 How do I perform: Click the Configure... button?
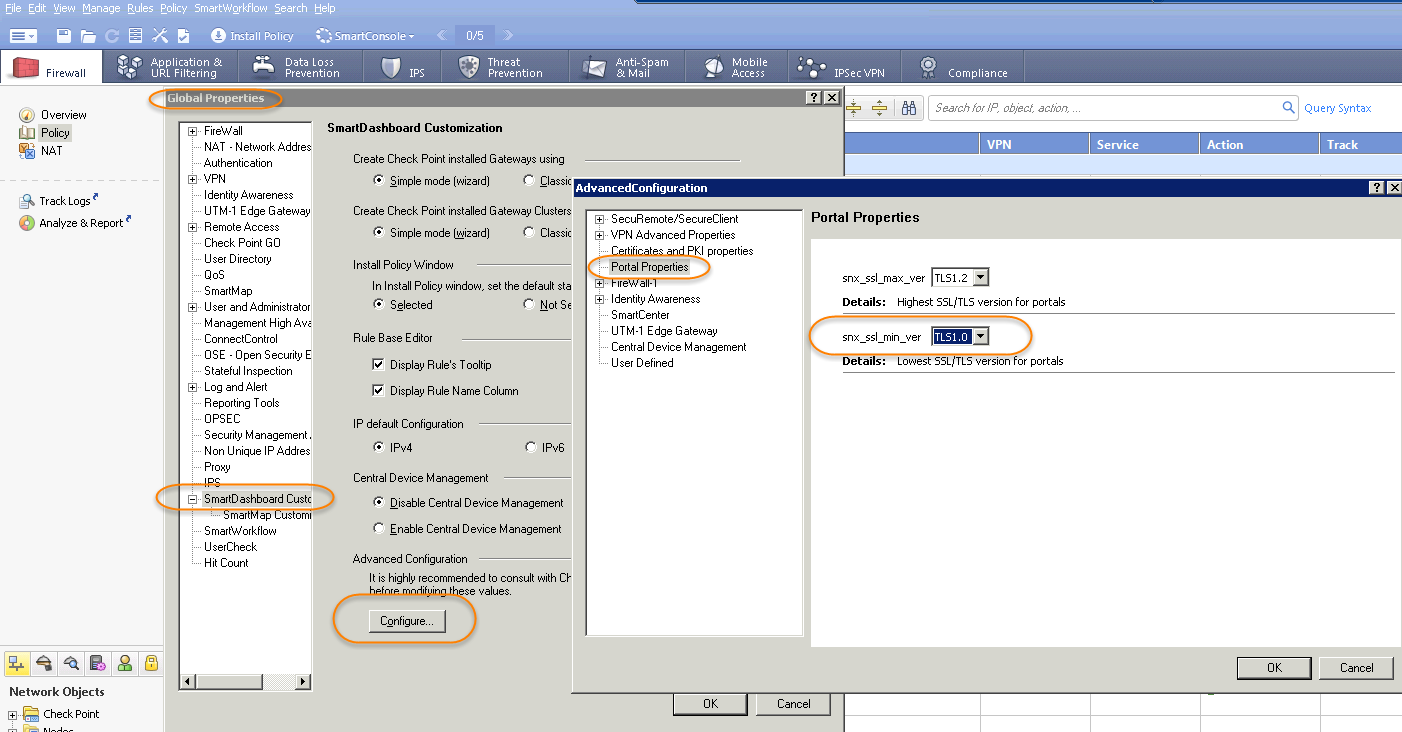[x=407, y=621]
